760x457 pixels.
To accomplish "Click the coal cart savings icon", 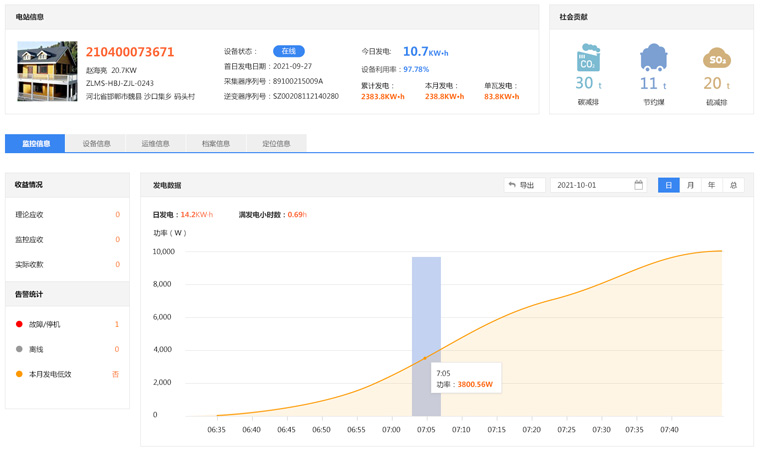I will [653, 57].
